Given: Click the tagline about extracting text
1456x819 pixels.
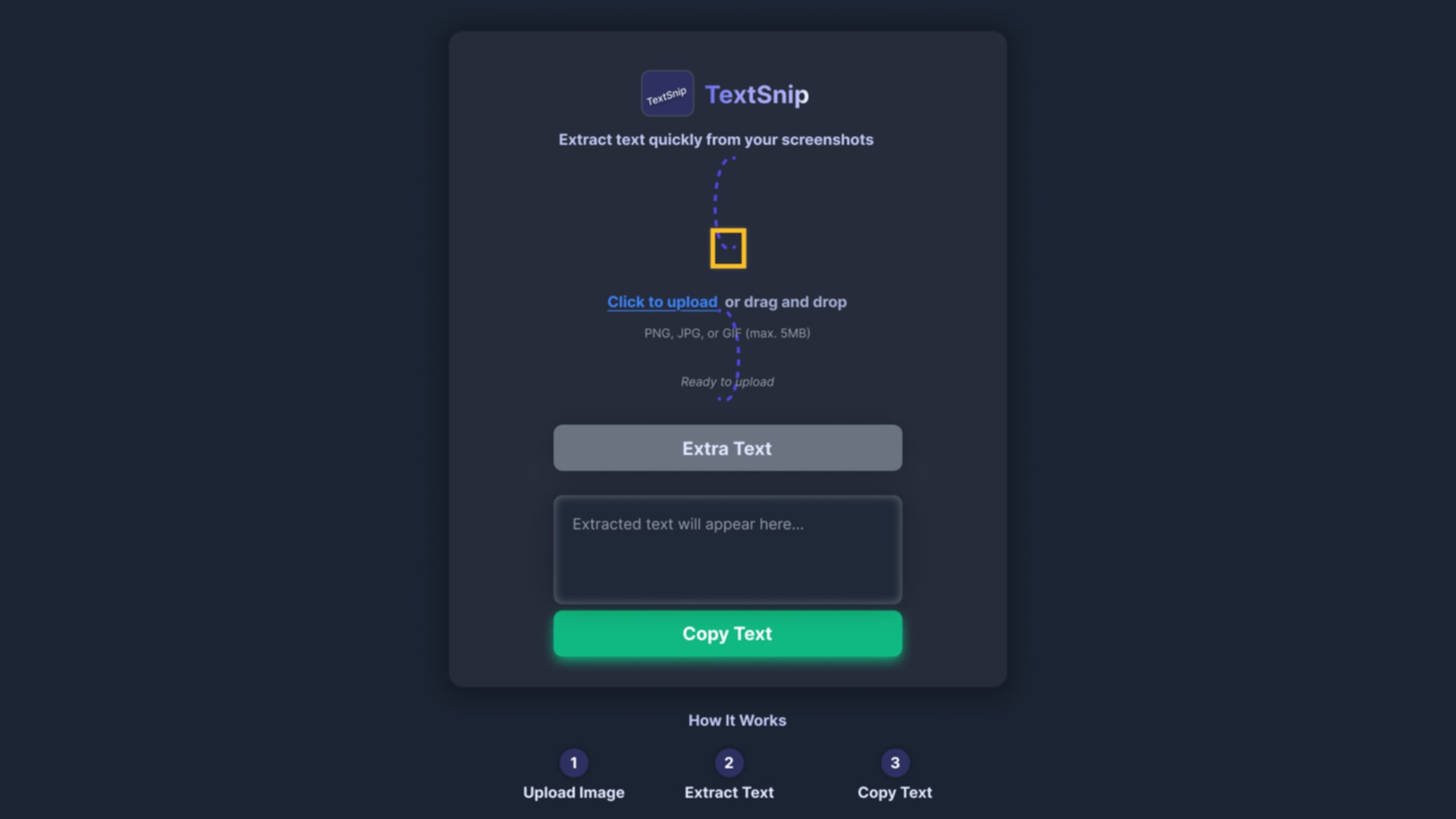Looking at the screenshot, I should tap(716, 140).
